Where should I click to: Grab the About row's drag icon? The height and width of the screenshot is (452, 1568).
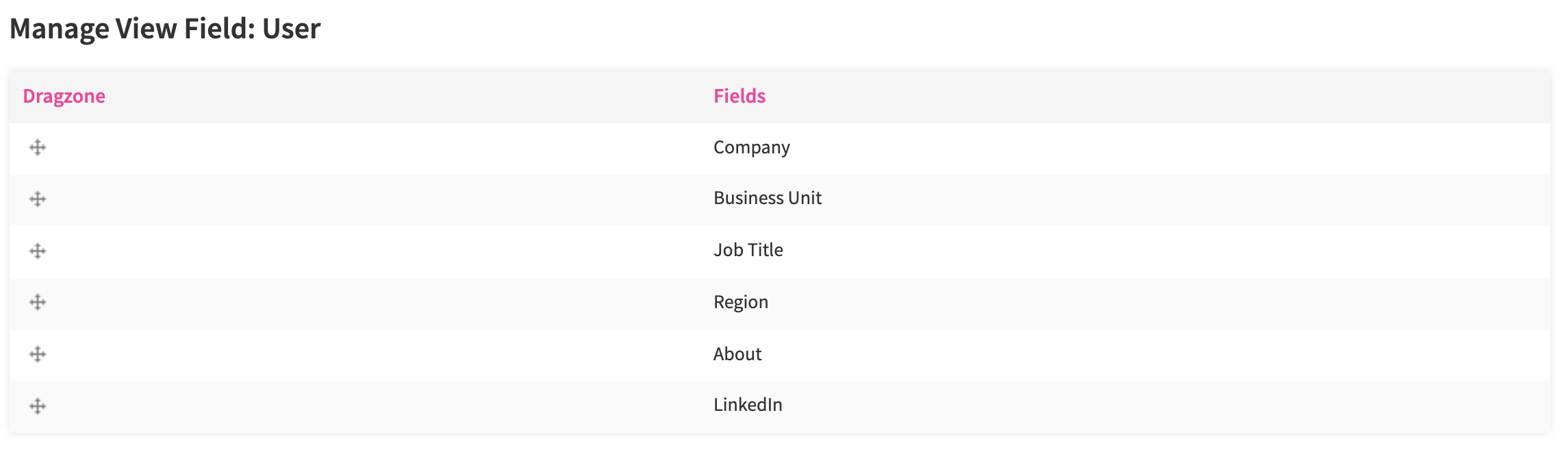[x=38, y=355]
